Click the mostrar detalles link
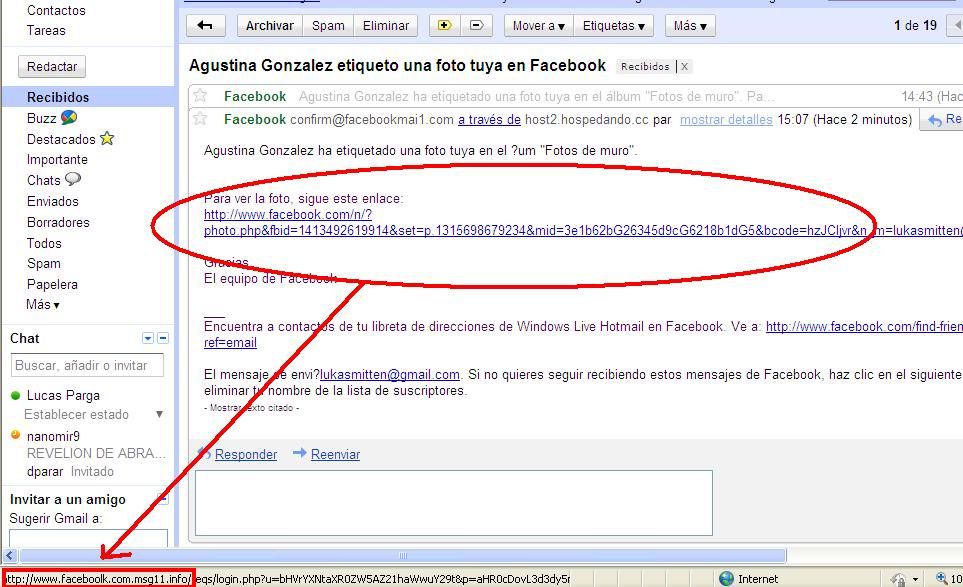 726,119
